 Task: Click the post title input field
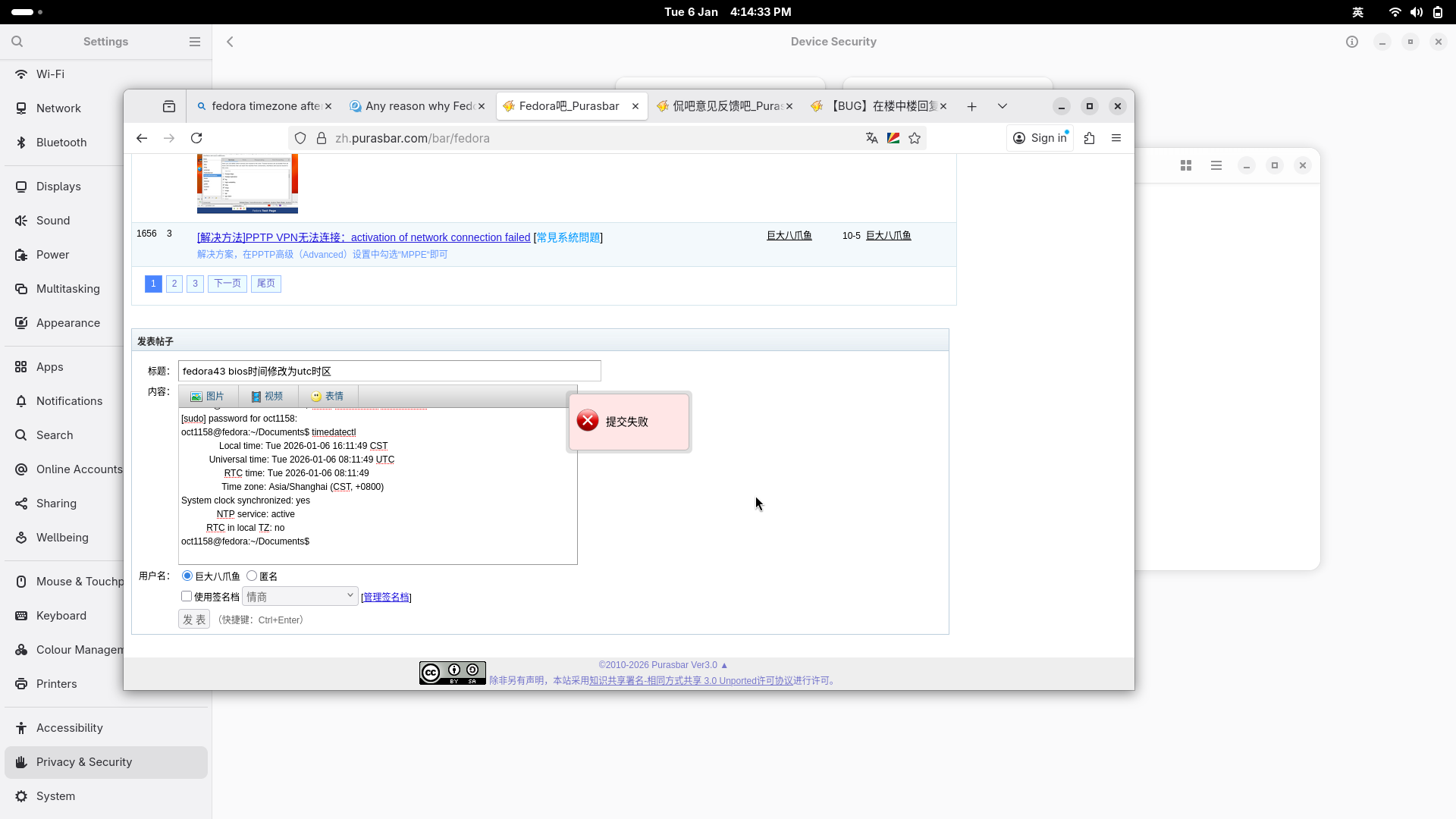pyautogui.click(x=389, y=371)
